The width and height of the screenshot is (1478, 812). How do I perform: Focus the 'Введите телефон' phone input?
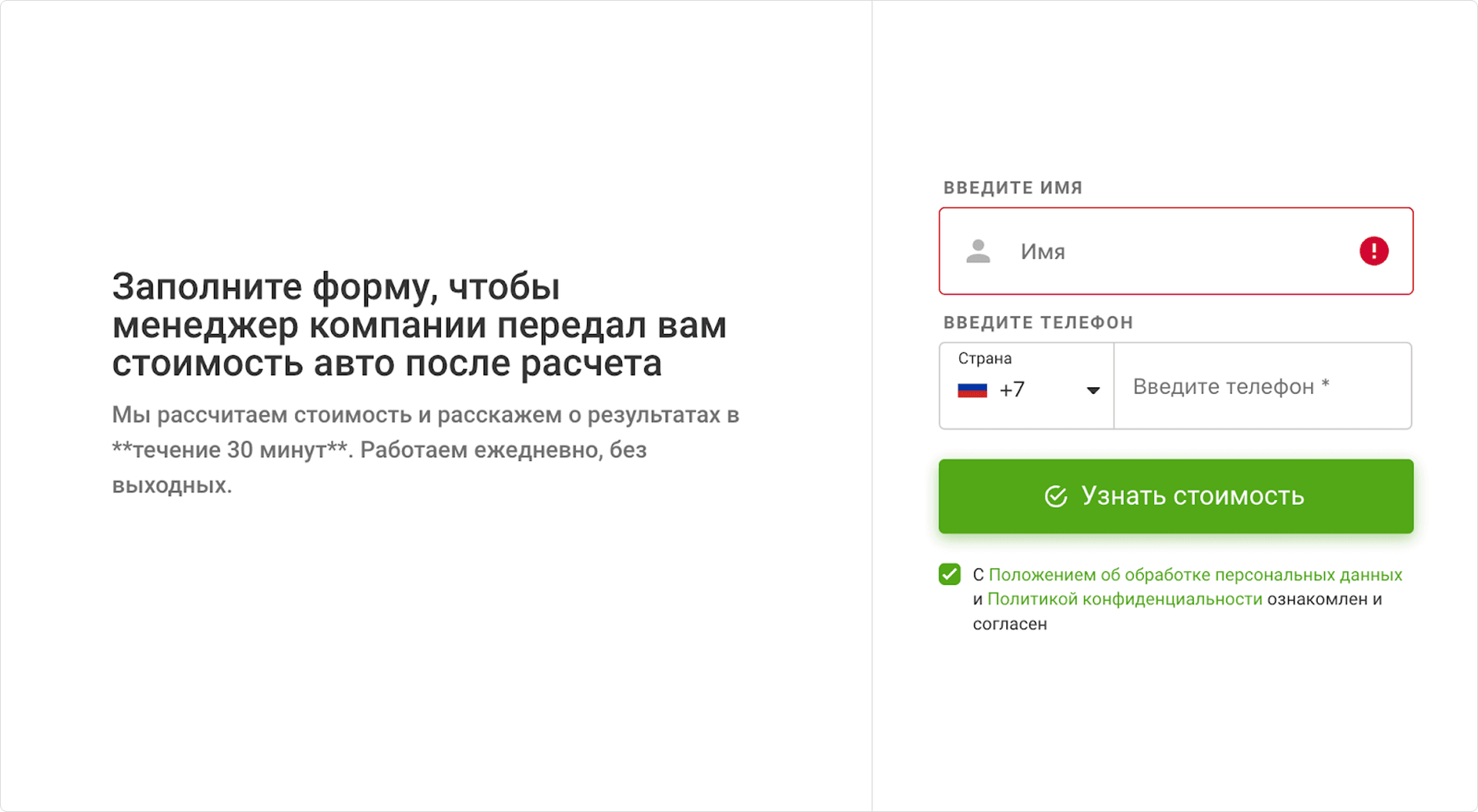click(x=1262, y=386)
